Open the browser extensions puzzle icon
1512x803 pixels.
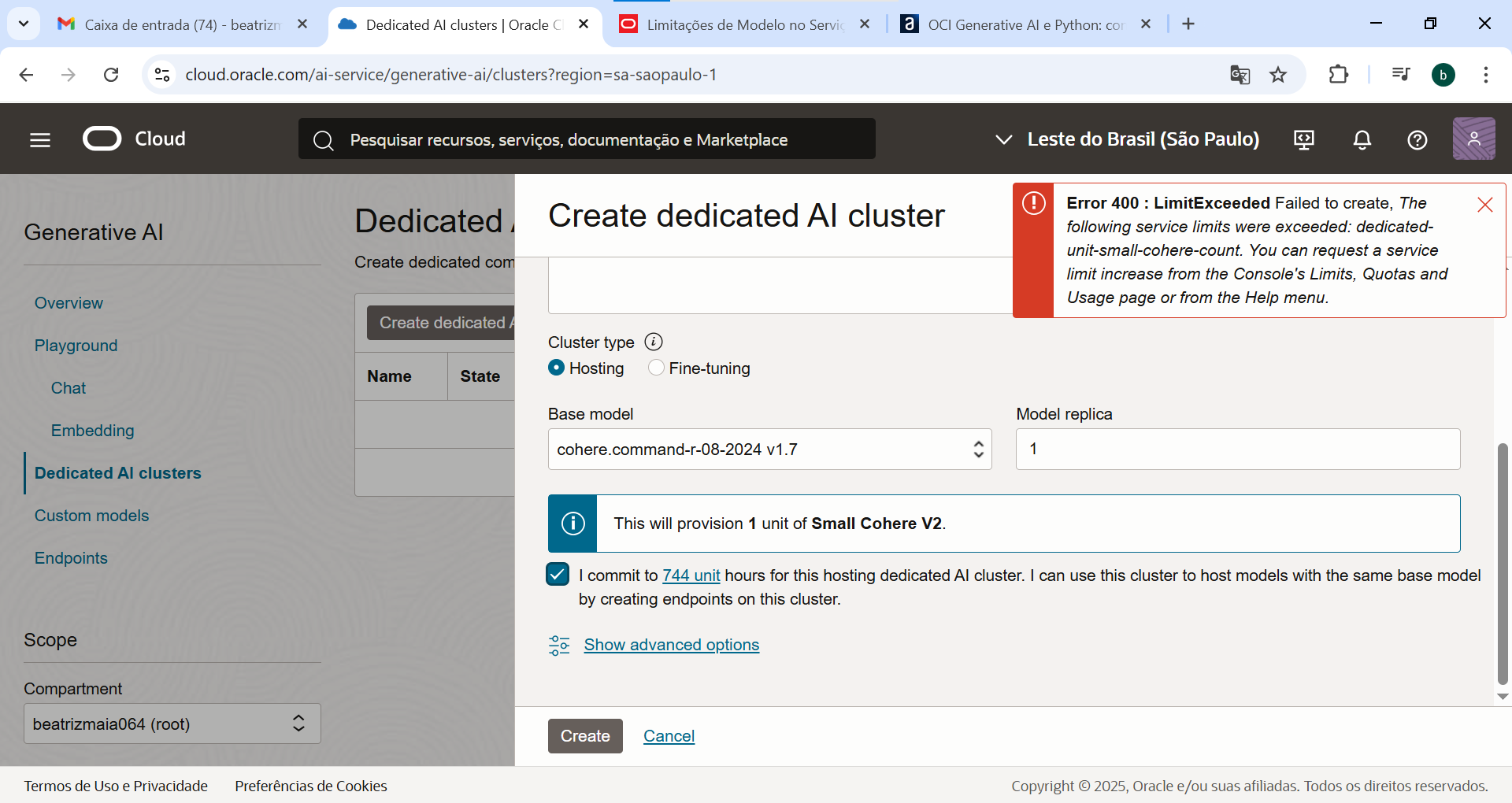tap(1338, 75)
